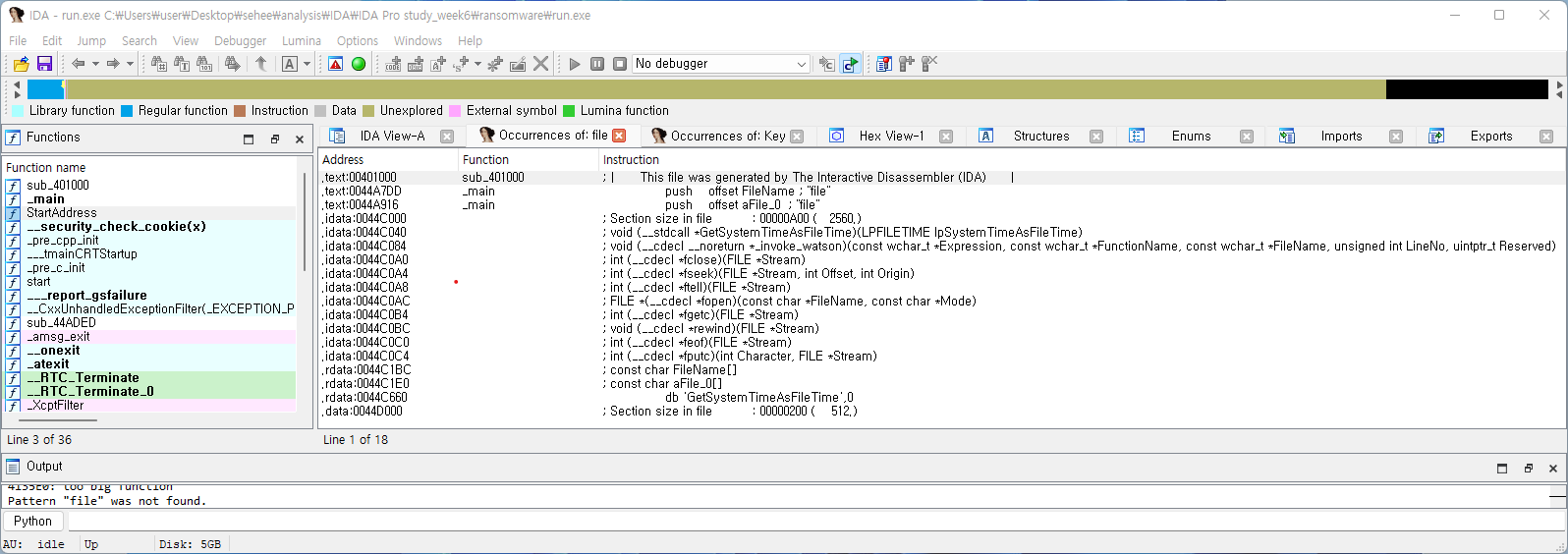The image size is (1568, 554).
Task: Switch to the Imports tab
Action: pos(1341,137)
